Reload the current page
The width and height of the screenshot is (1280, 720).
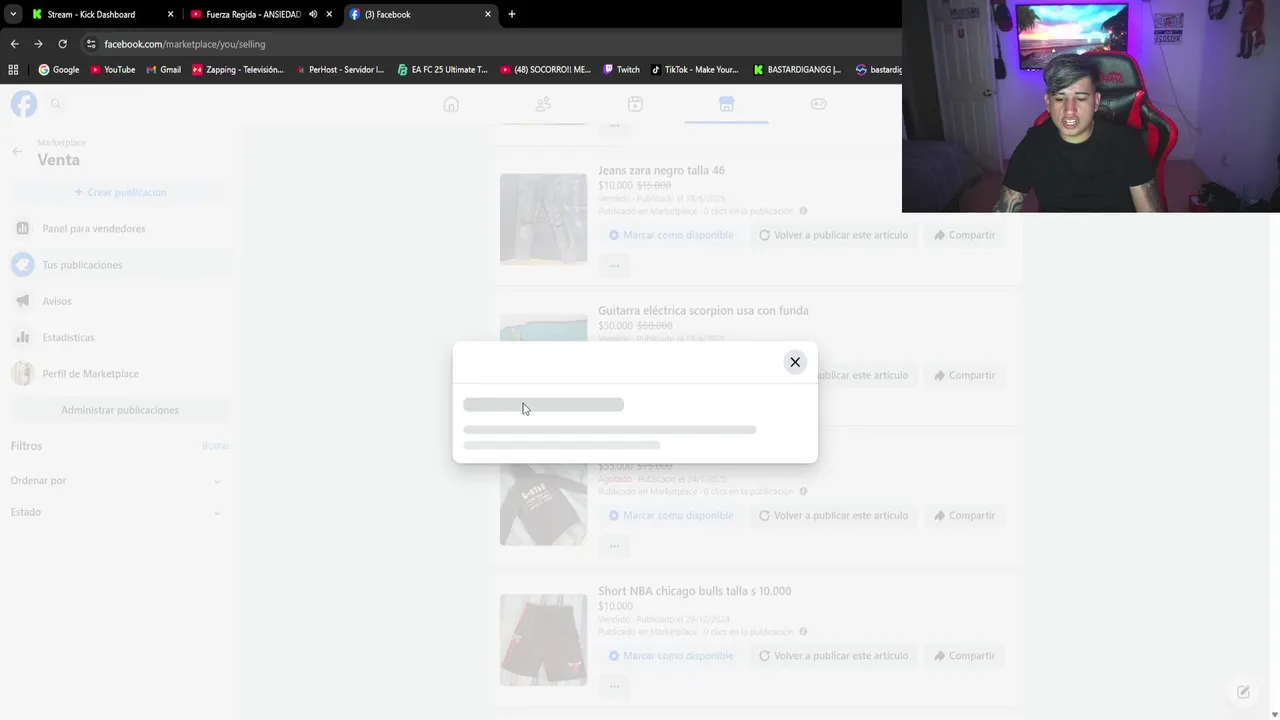[62, 44]
